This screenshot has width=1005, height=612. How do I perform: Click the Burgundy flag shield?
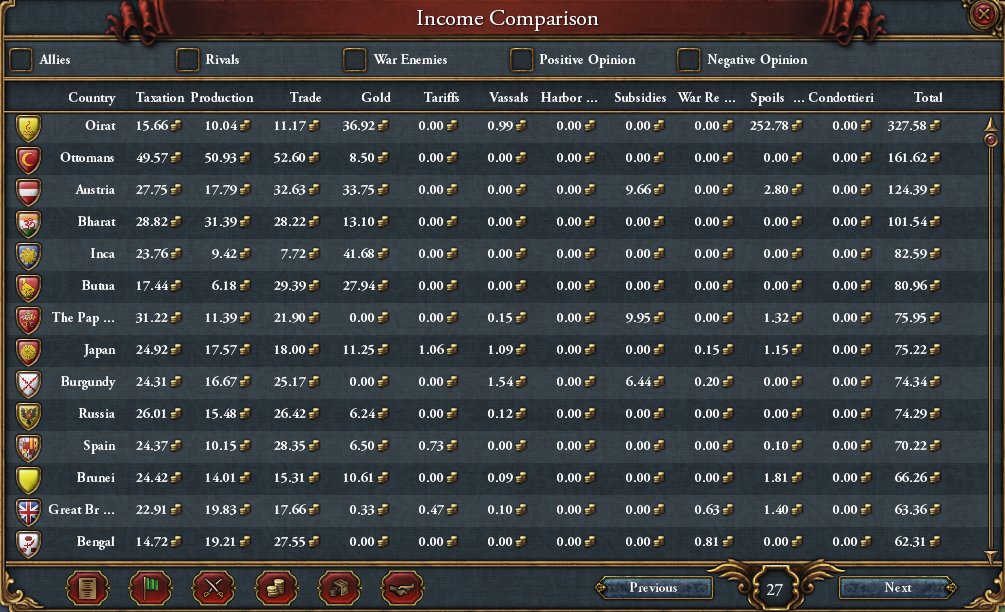click(x=28, y=384)
